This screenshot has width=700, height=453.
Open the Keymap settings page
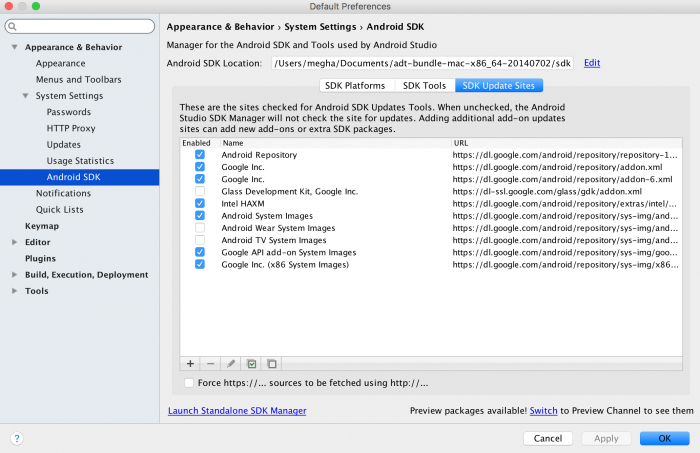(x=42, y=226)
